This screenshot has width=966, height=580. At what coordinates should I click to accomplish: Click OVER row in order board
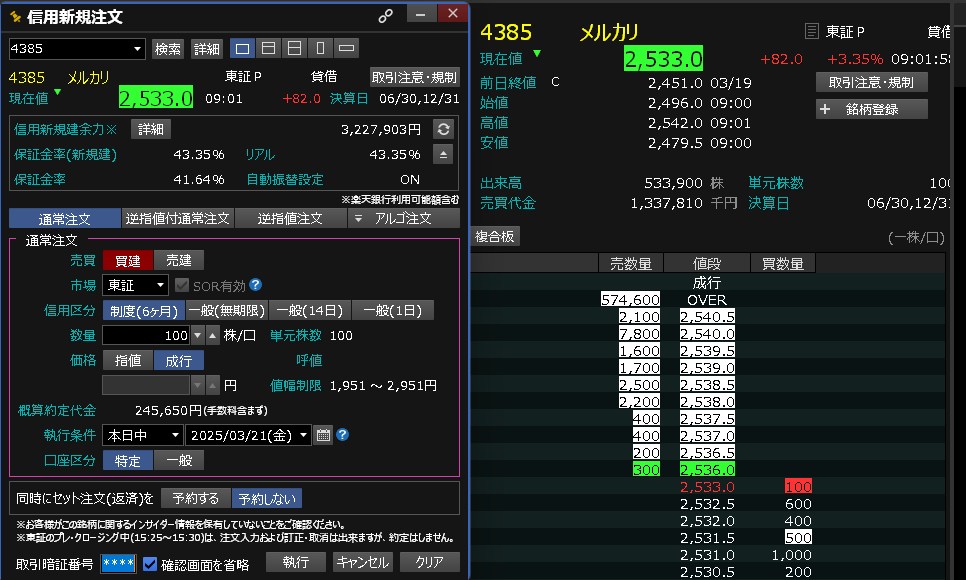click(x=707, y=300)
